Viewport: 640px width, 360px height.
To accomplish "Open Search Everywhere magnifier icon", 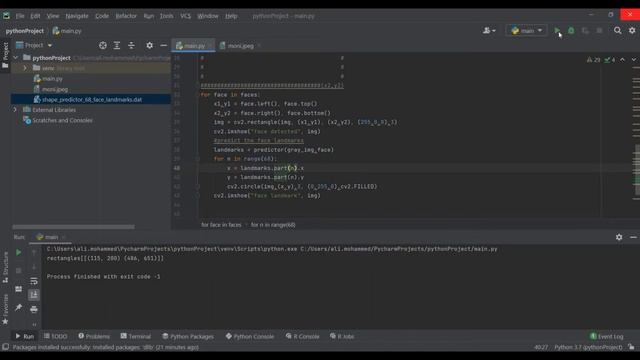I will pyautogui.click(x=618, y=31).
